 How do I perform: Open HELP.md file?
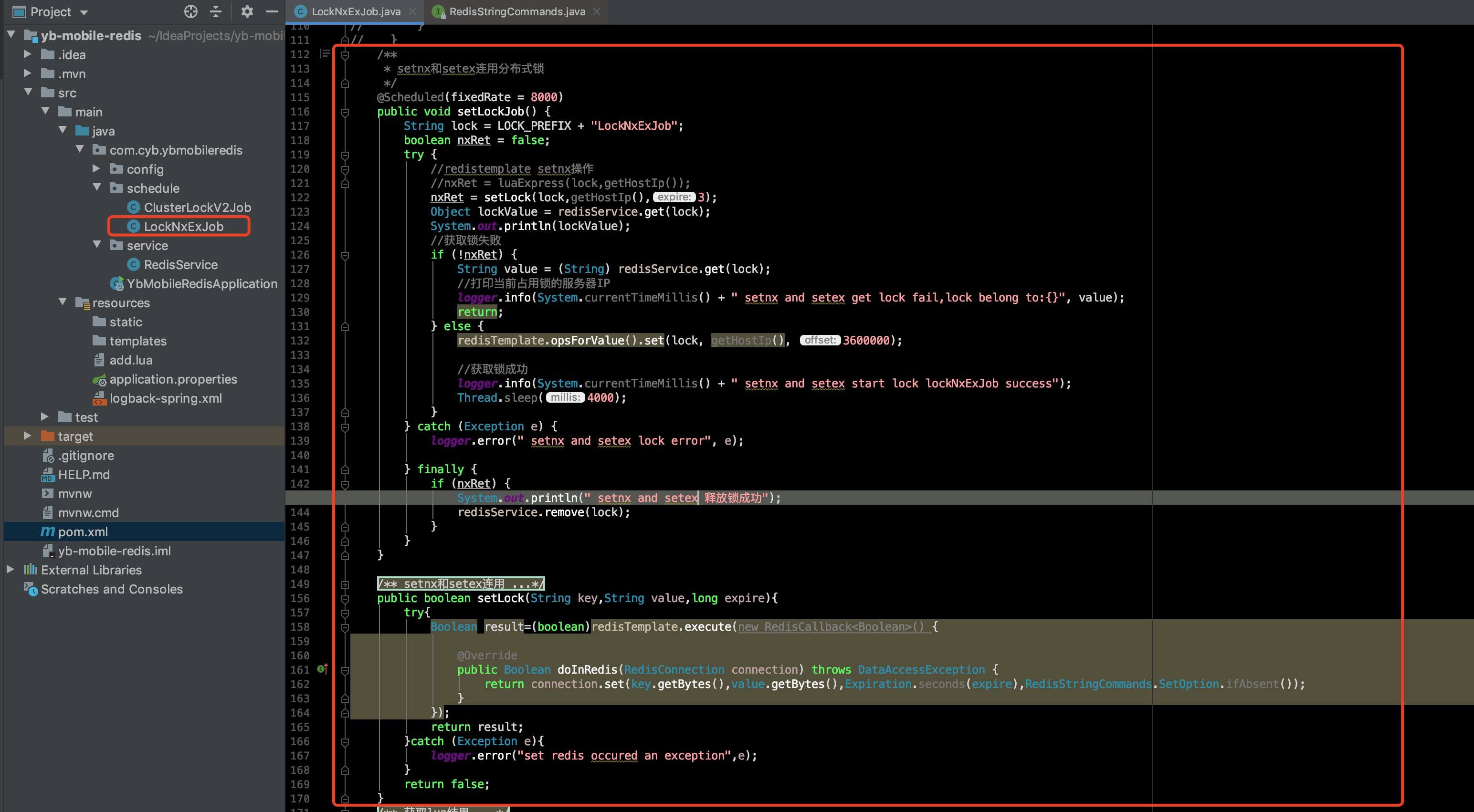tap(84, 475)
